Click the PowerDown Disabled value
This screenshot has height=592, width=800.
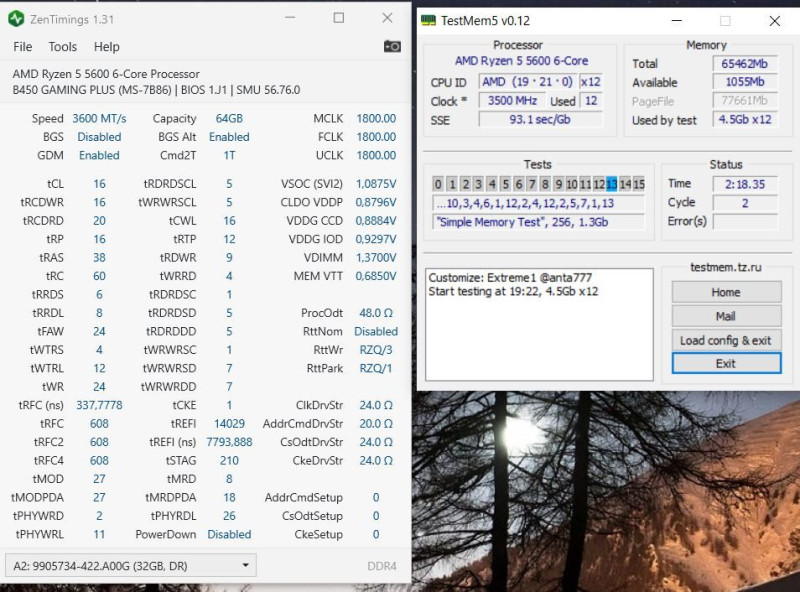coord(229,534)
